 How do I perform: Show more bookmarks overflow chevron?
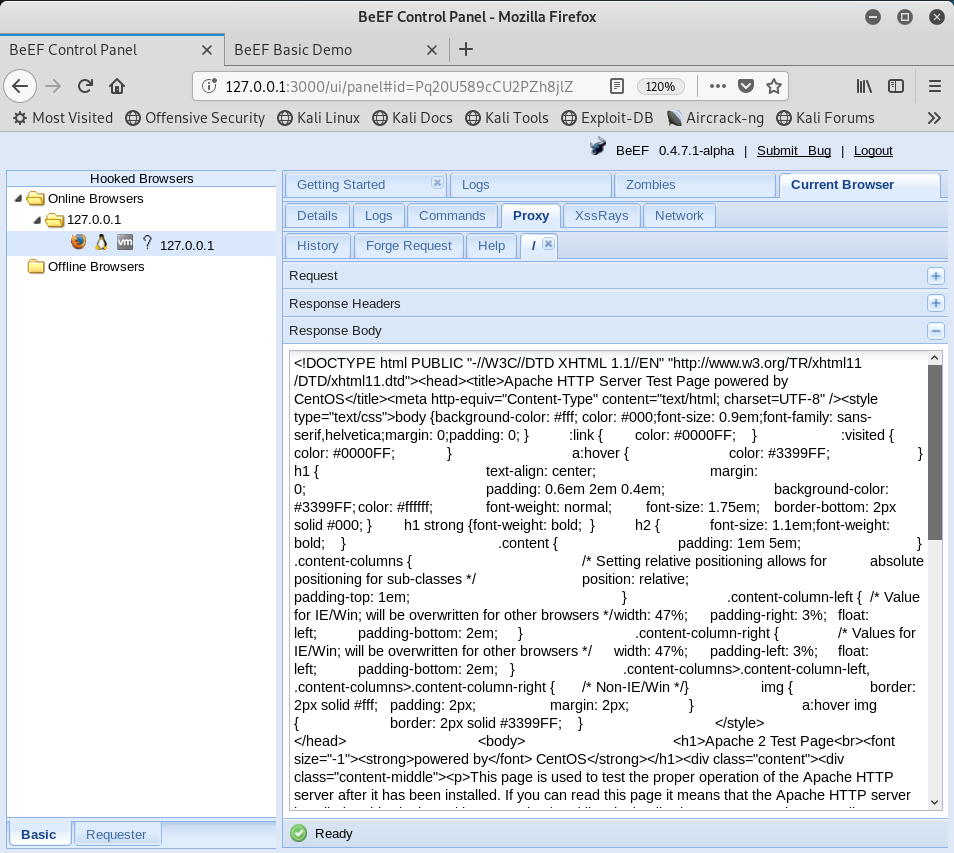(935, 118)
